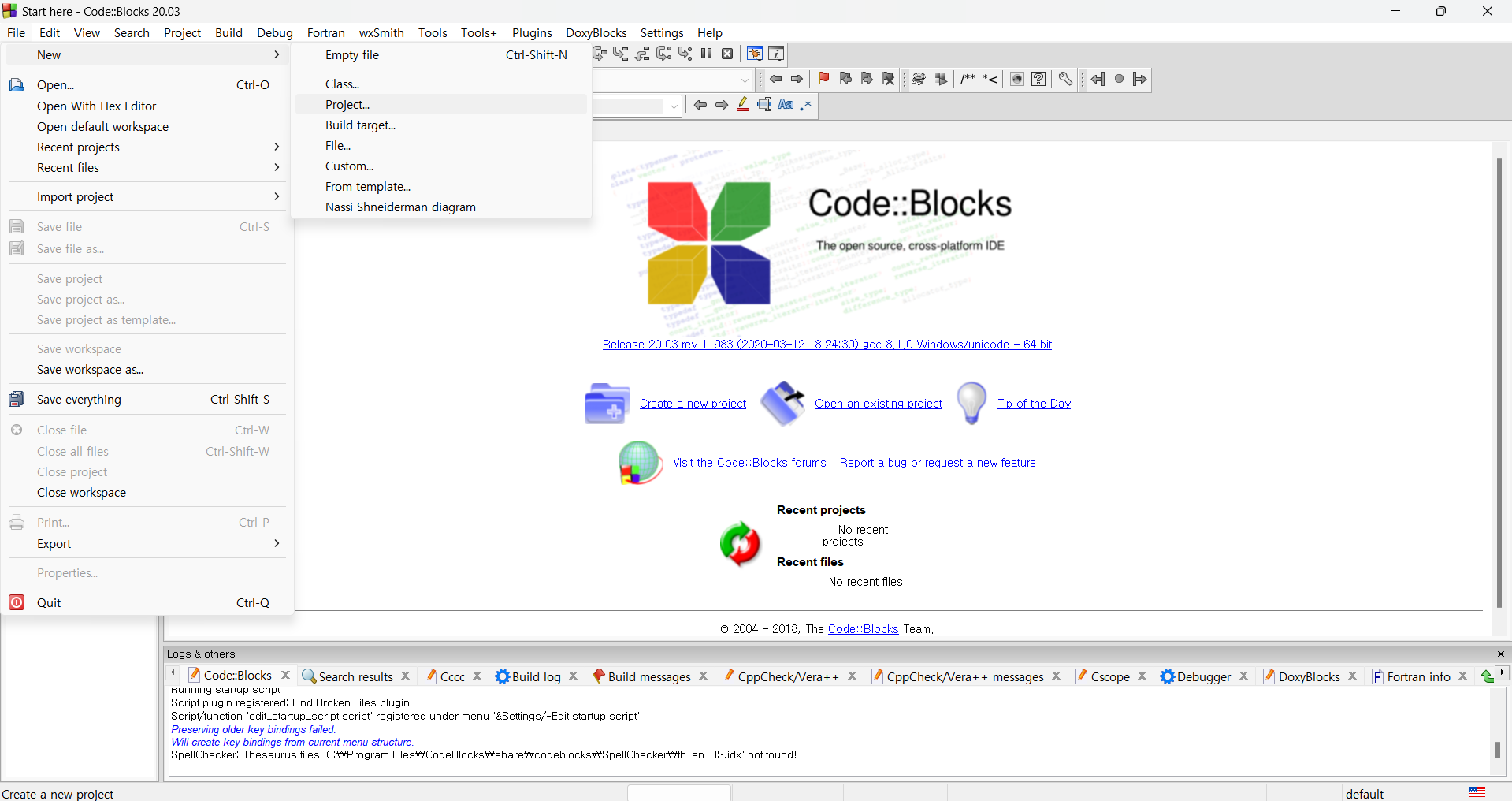
Task: Insert DoxyBlocks block comment icon
Action: point(968,79)
